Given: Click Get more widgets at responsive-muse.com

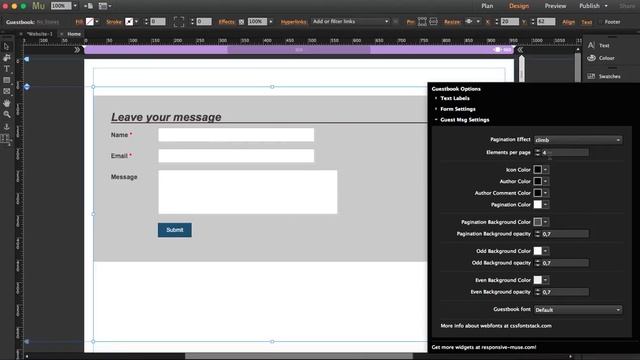Looking at the screenshot, I should coord(484,347).
